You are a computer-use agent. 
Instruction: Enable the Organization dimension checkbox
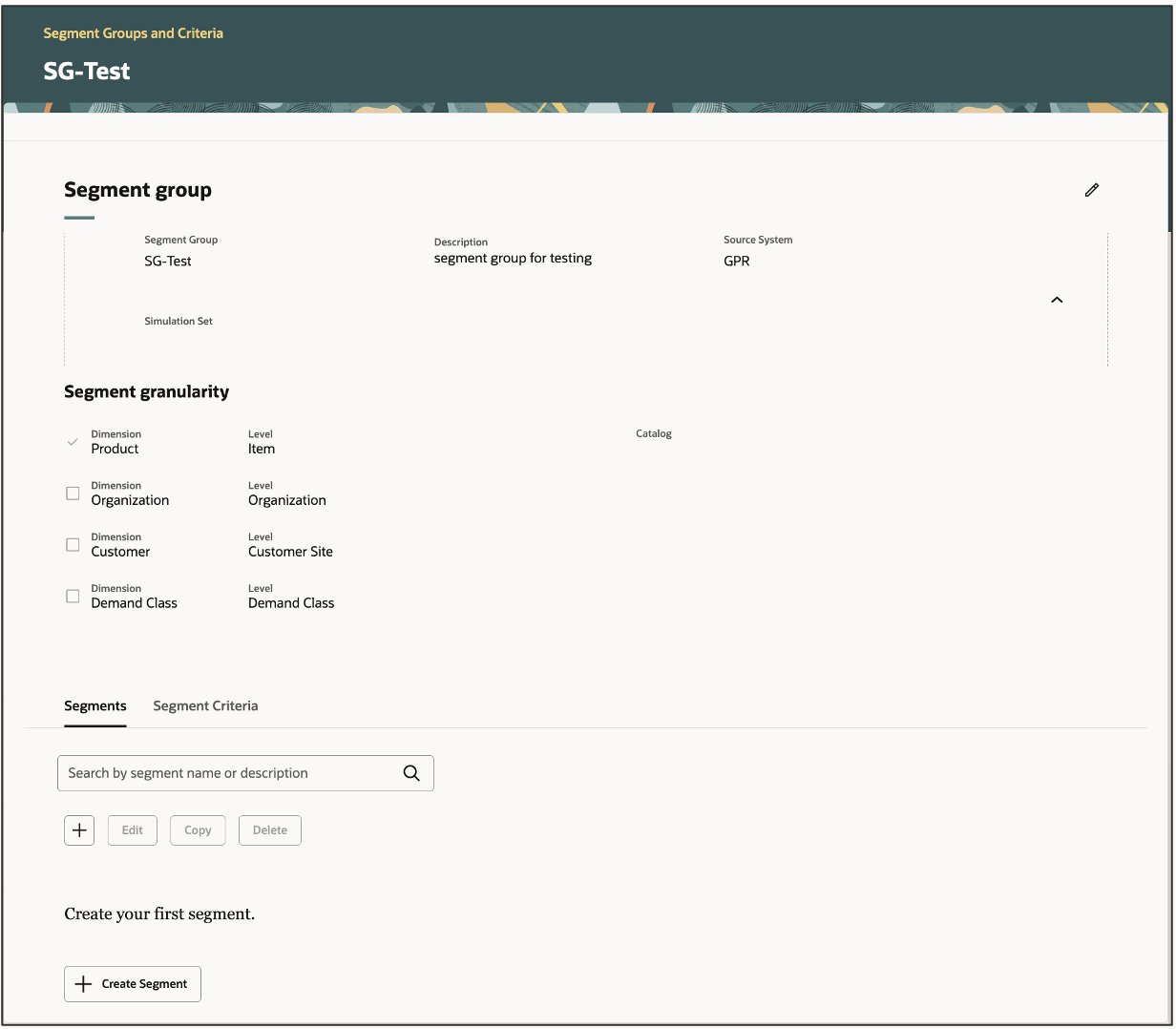click(x=72, y=493)
